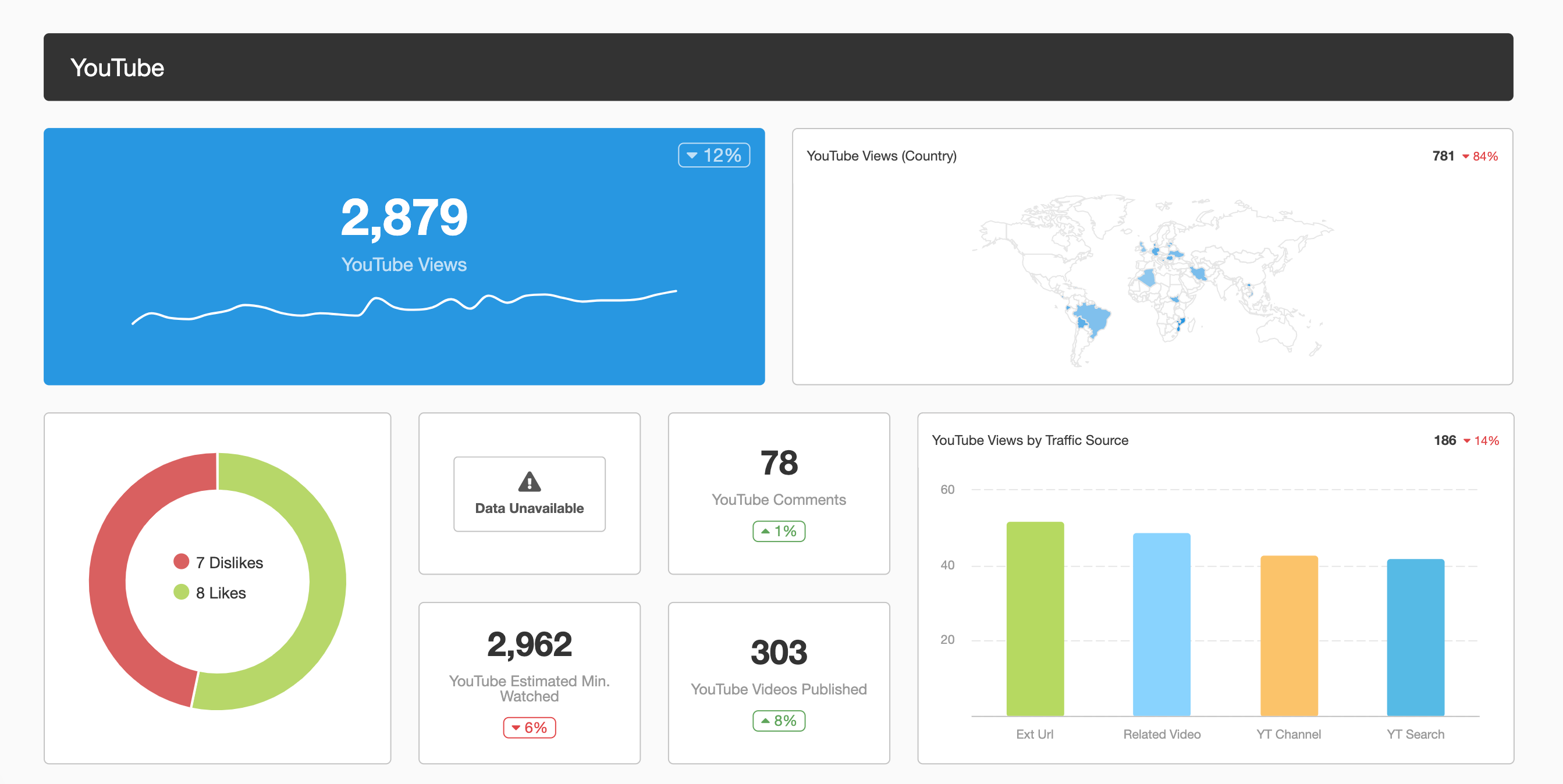Image resolution: width=1563 pixels, height=784 pixels.
Task: Select the green Likes legend dot
Action: (x=181, y=592)
